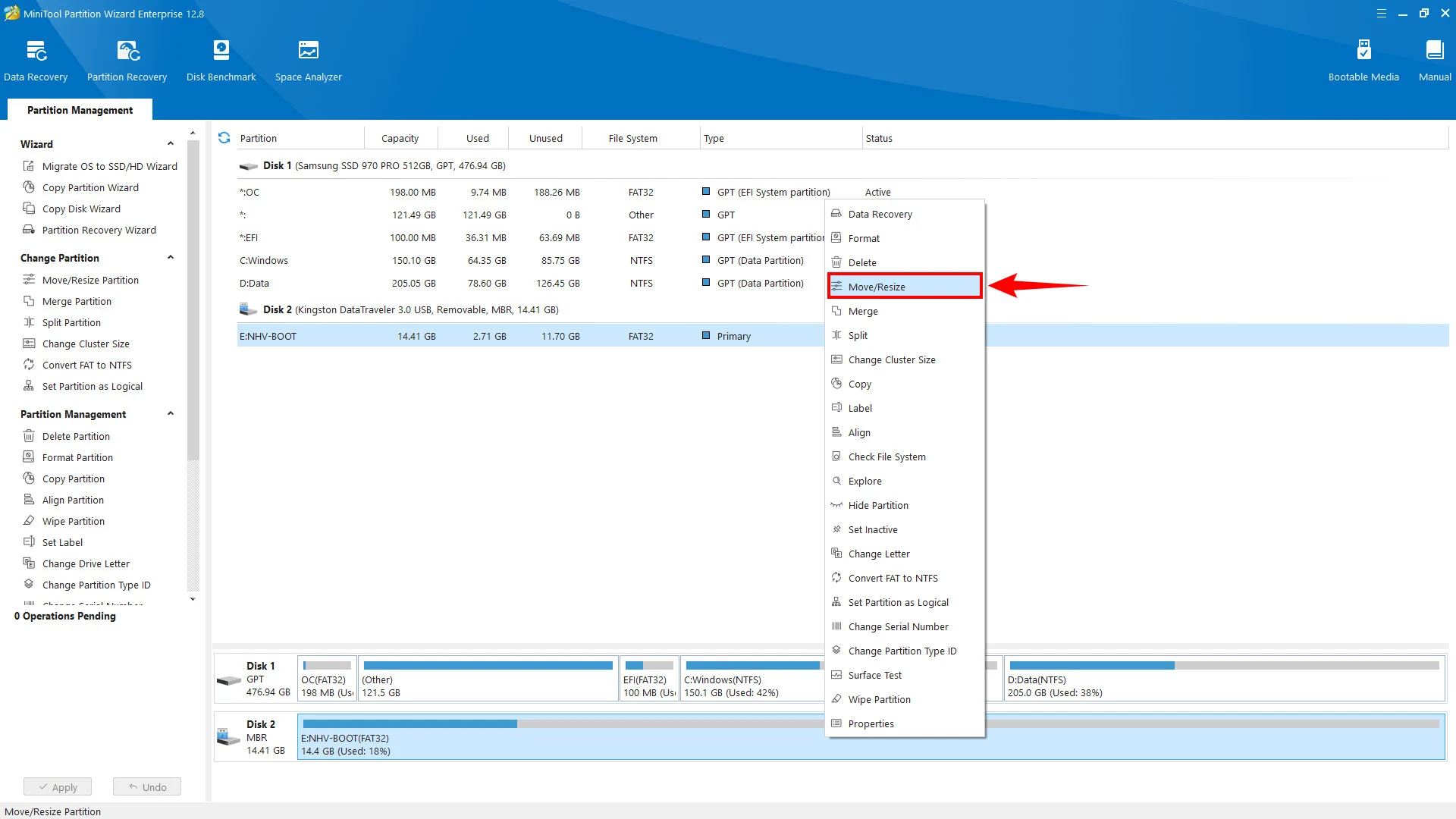Open the Manual
Screen dimensions: 1456x819
pos(1435,61)
